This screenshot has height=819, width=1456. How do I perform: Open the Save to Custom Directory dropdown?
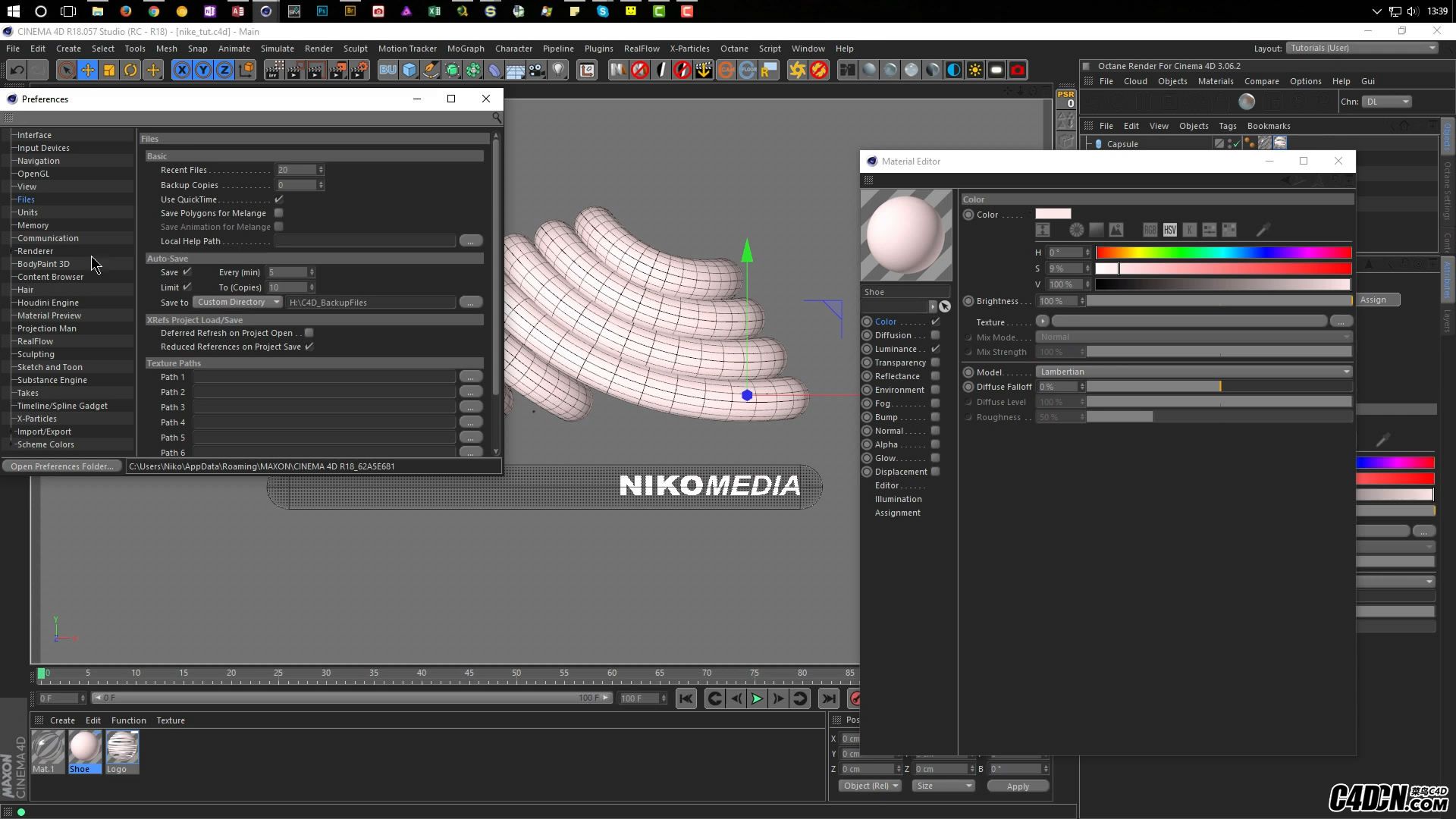pyautogui.click(x=237, y=302)
